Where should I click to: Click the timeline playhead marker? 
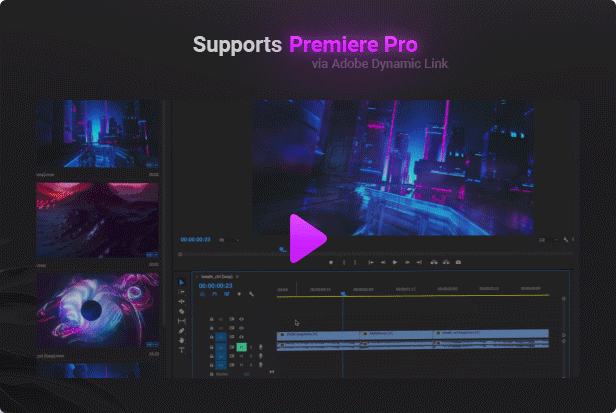click(x=343, y=294)
